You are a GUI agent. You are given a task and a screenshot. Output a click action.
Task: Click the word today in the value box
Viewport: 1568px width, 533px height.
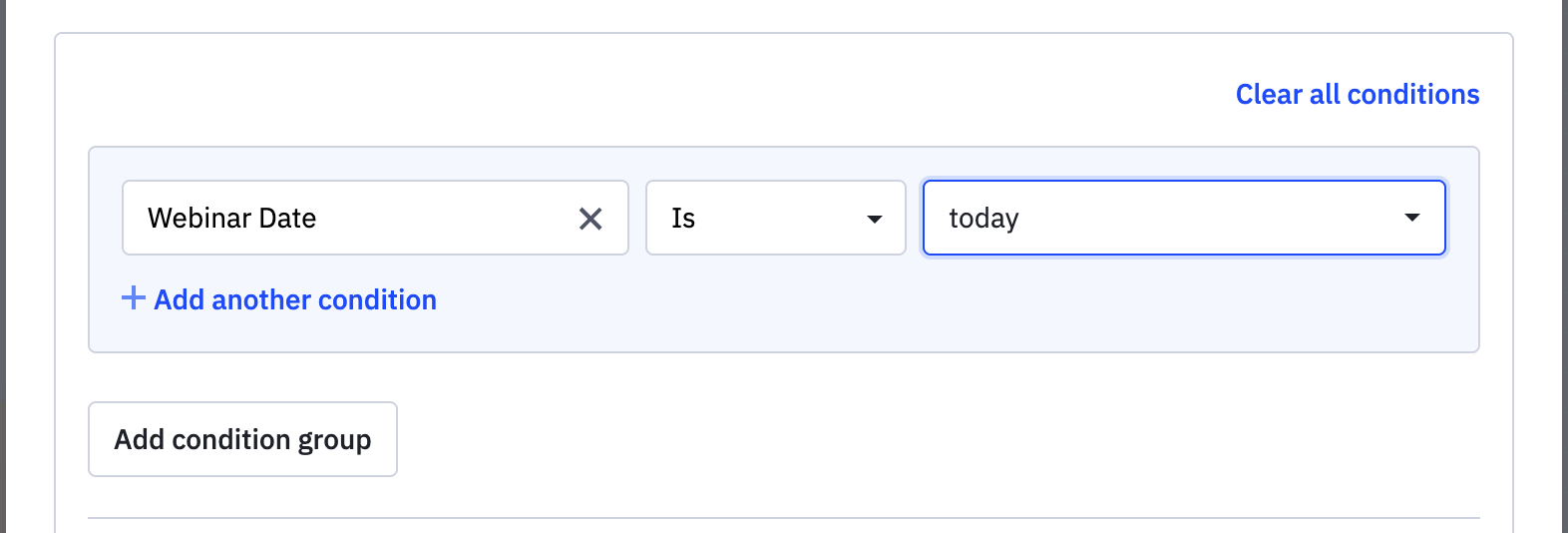pyautogui.click(x=983, y=218)
